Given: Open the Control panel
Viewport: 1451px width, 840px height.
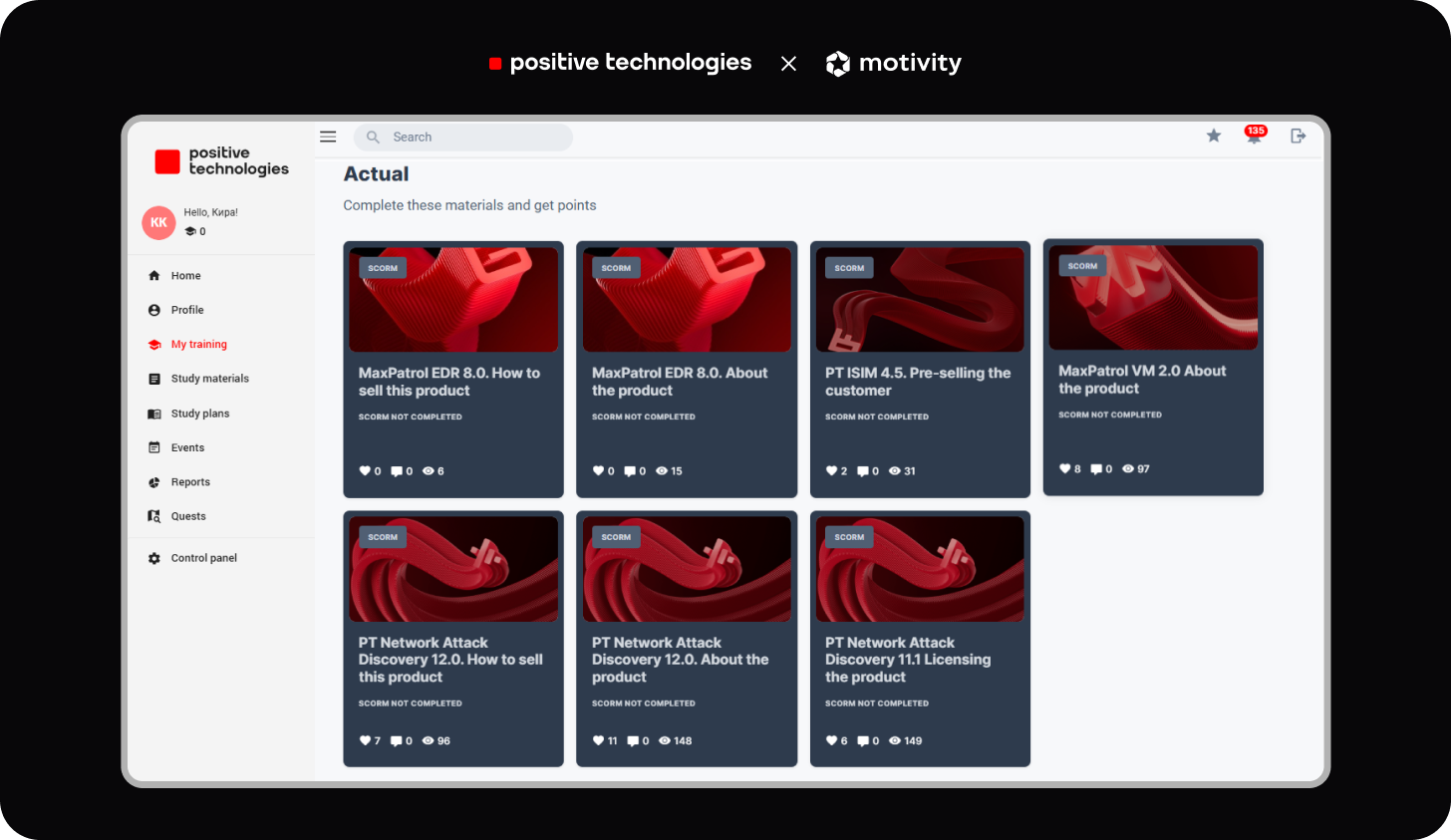Looking at the screenshot, I should tap(203, 558).
